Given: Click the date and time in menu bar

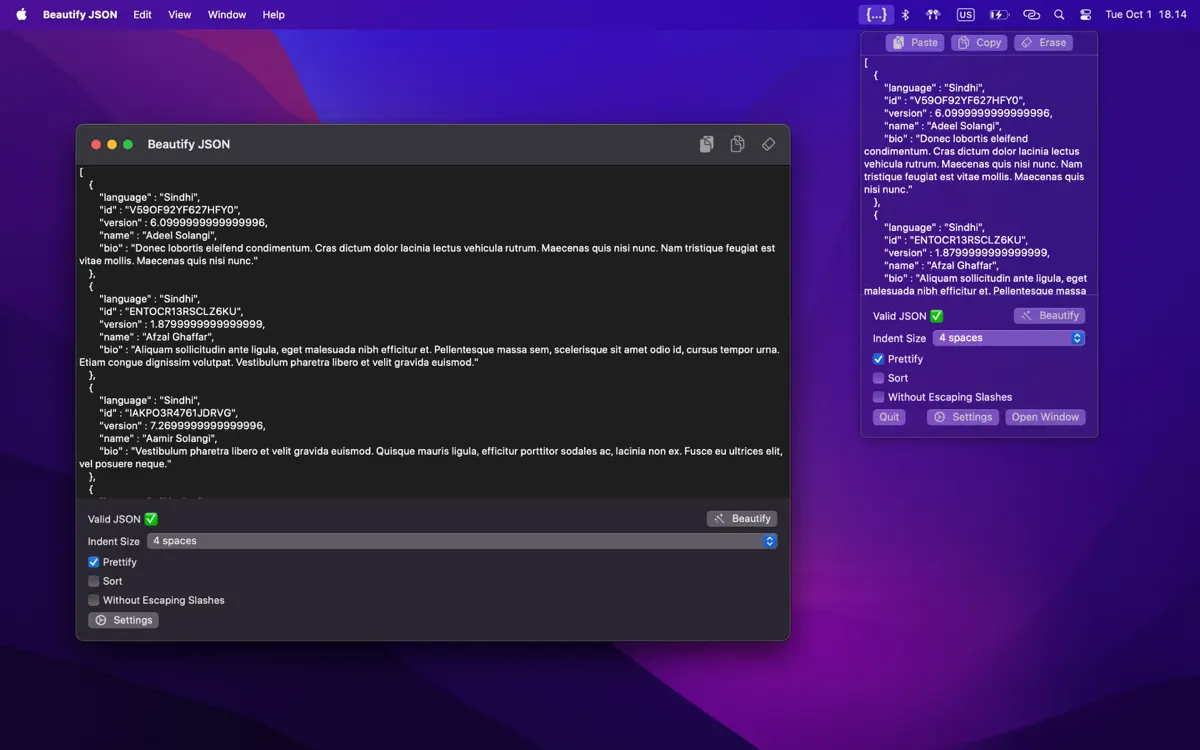Looking at the screenshot, I should pyautogui.click(x=1145, y=15).
